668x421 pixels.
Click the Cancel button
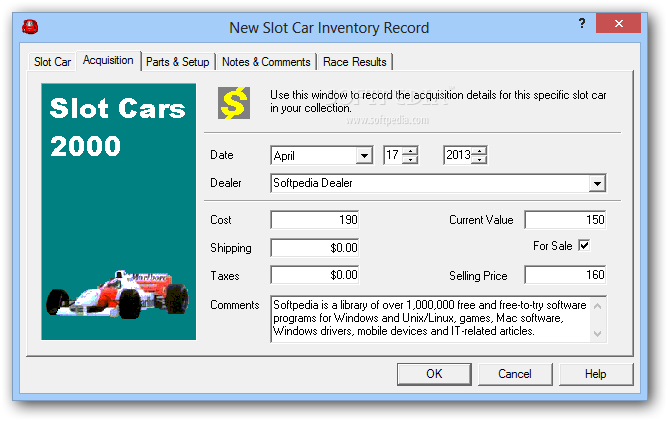515,374
